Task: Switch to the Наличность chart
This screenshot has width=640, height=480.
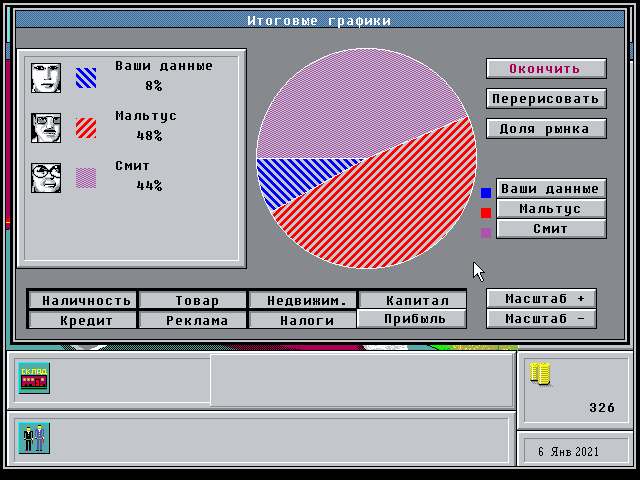Action: pyautogui.click(x=83, y=300)
